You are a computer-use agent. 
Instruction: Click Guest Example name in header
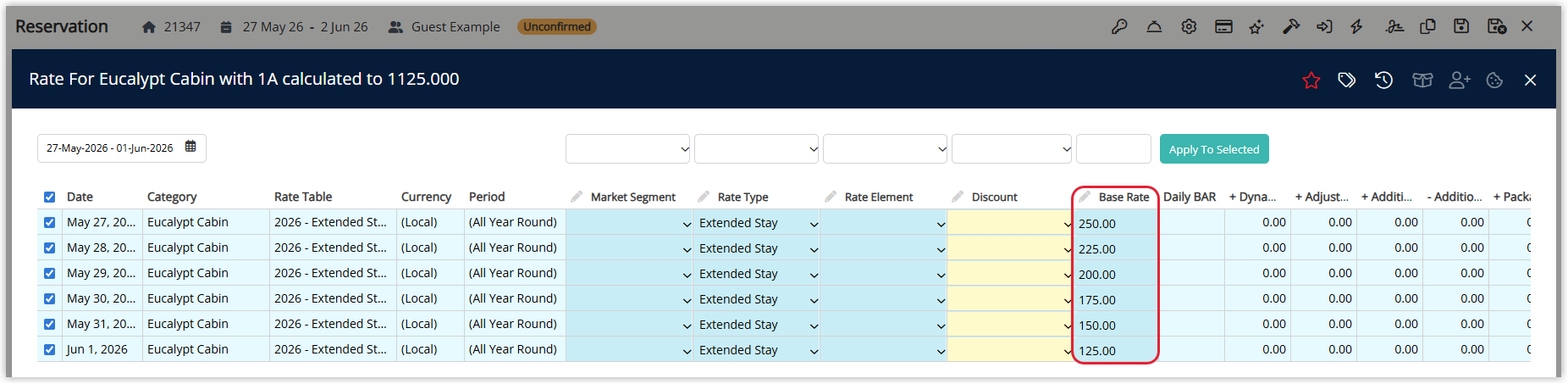click(x=455, y=27)
